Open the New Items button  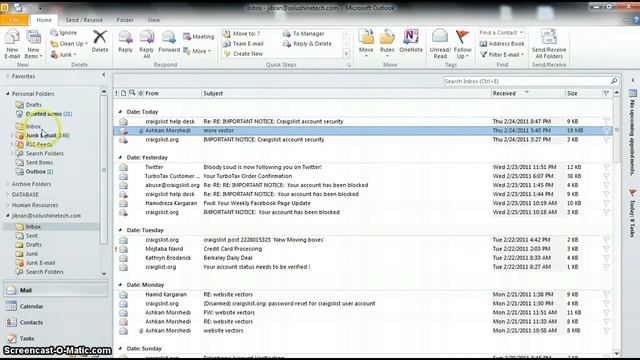coord(33,44)
